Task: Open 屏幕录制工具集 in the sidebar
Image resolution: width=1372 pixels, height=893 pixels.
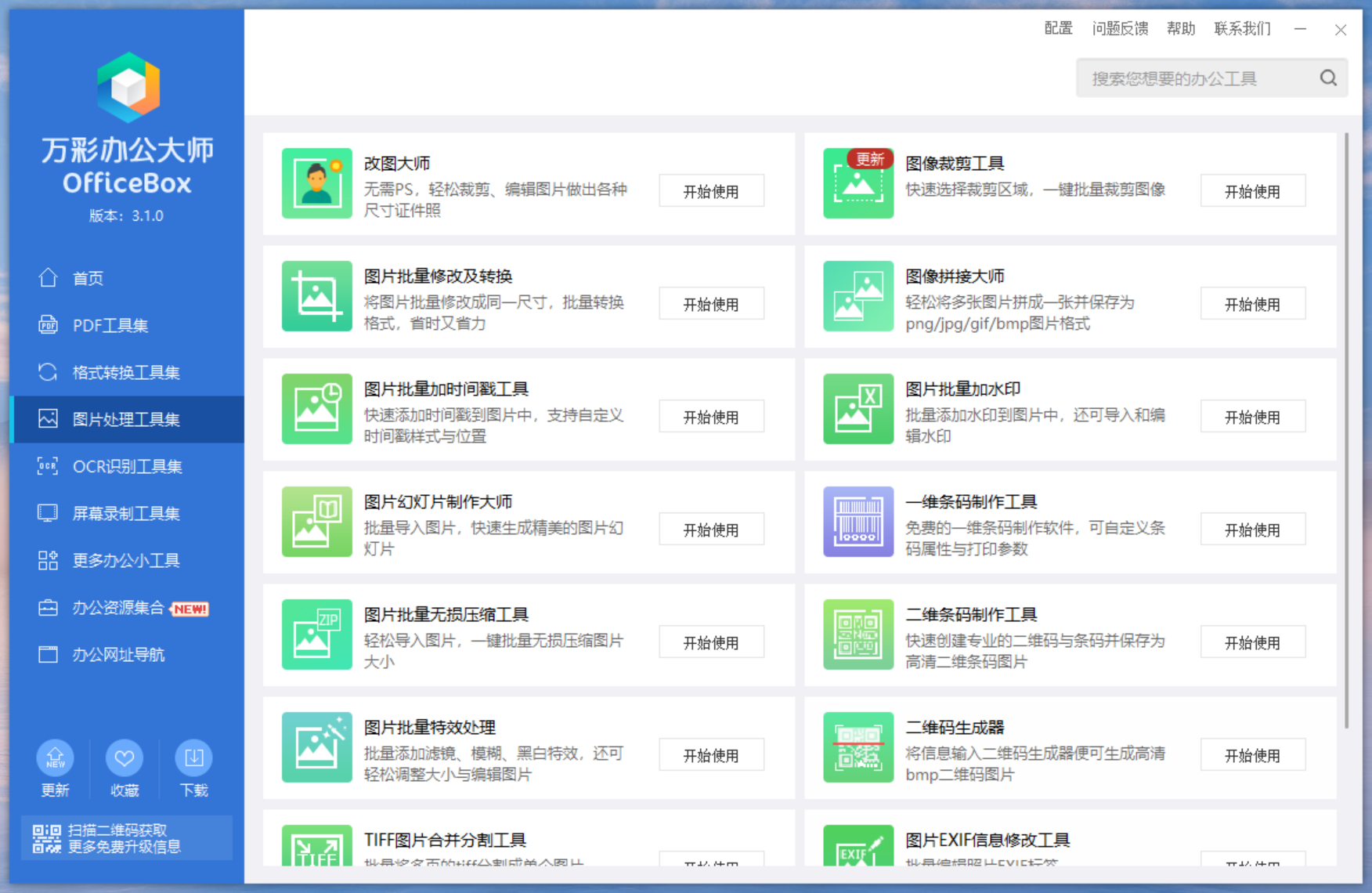Action: point(127,513)
